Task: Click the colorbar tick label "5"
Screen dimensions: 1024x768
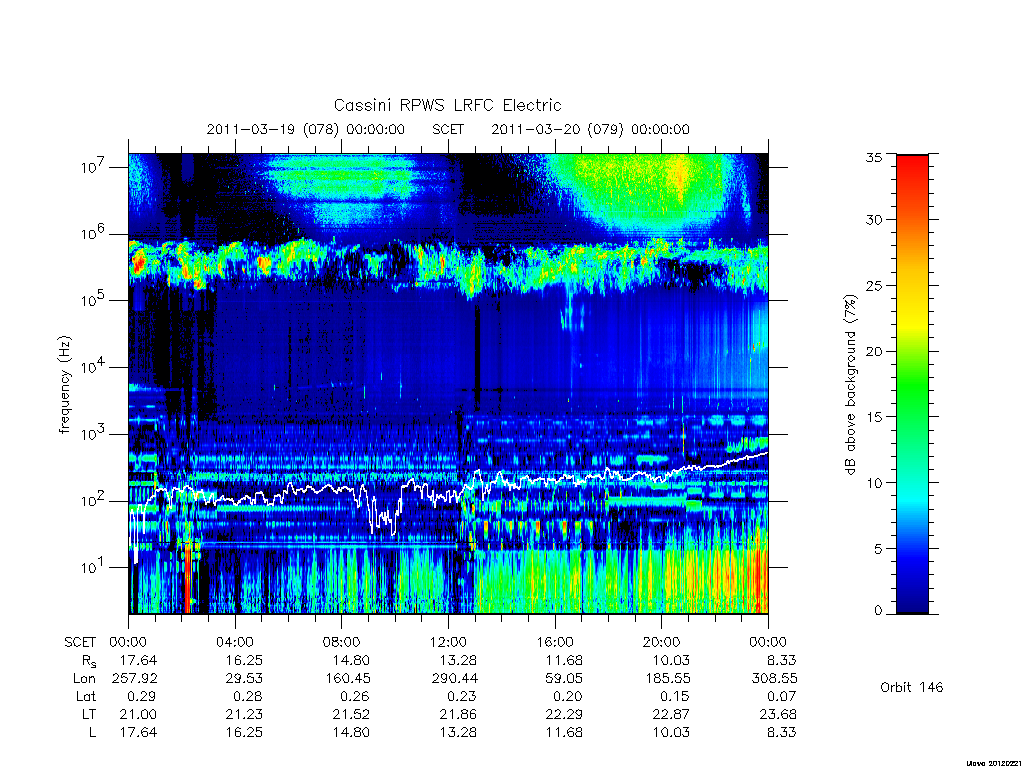Action: (x=878, y=549)
